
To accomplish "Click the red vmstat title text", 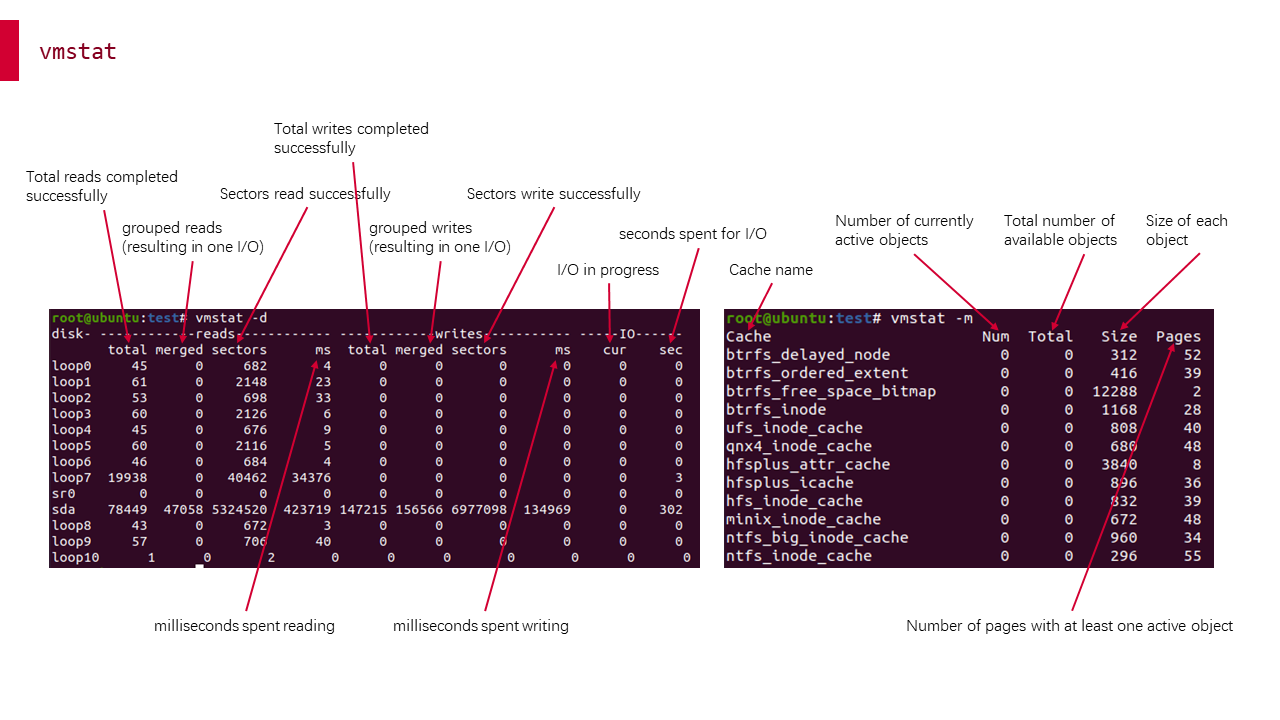I will click(77, 51).
